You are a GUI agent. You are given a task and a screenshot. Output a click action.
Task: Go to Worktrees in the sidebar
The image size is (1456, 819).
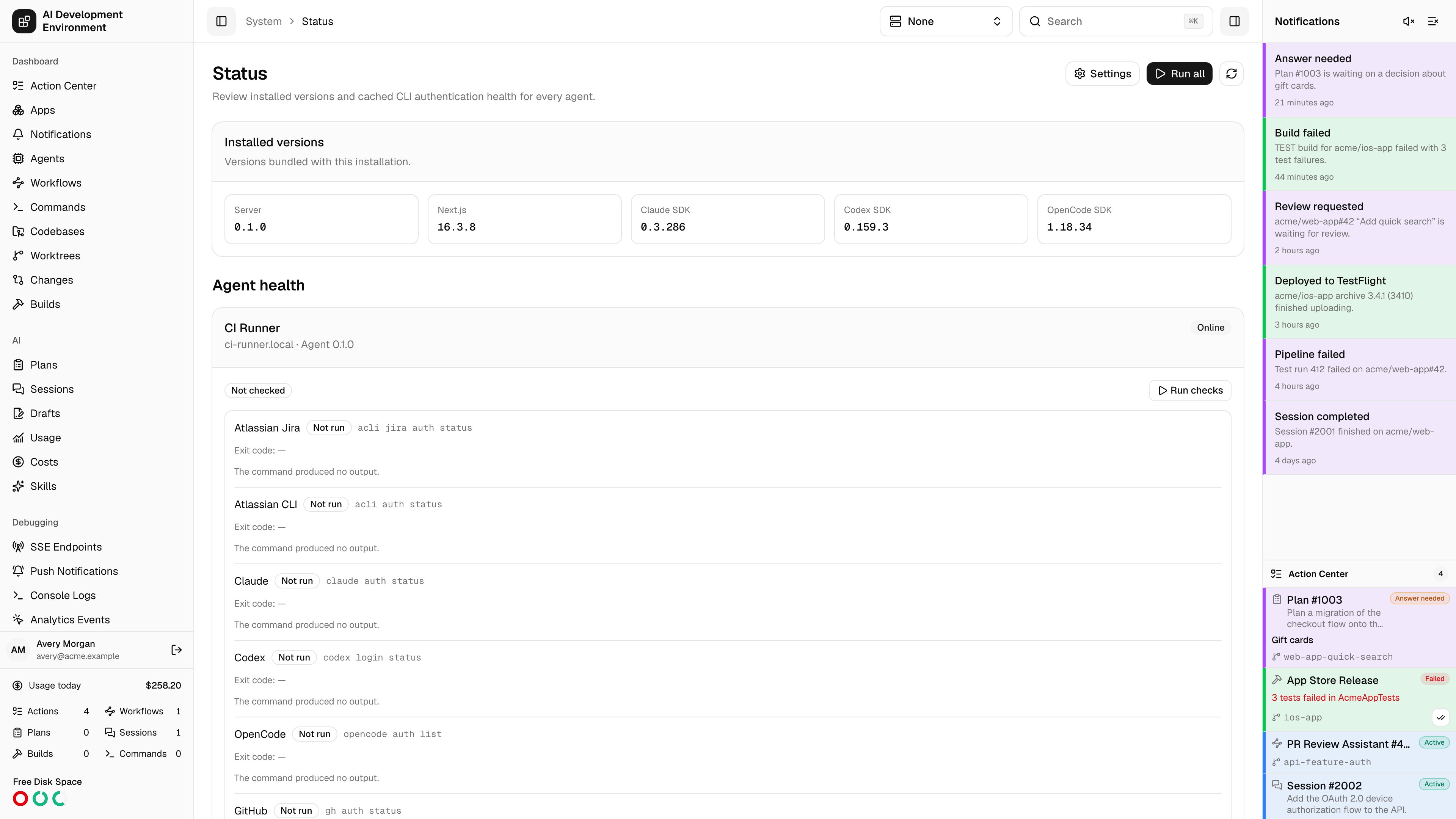click(97, 256)
